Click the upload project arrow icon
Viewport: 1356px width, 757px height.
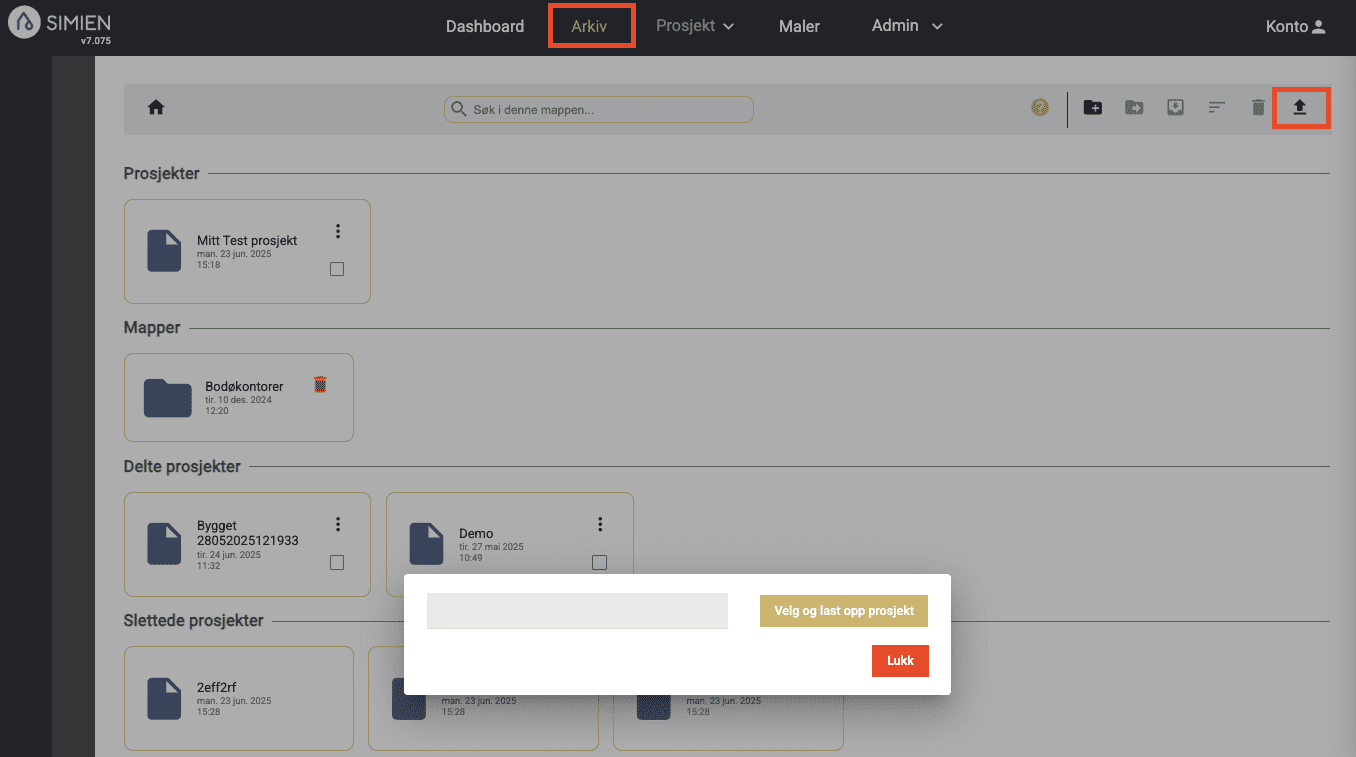point(1300,107)
